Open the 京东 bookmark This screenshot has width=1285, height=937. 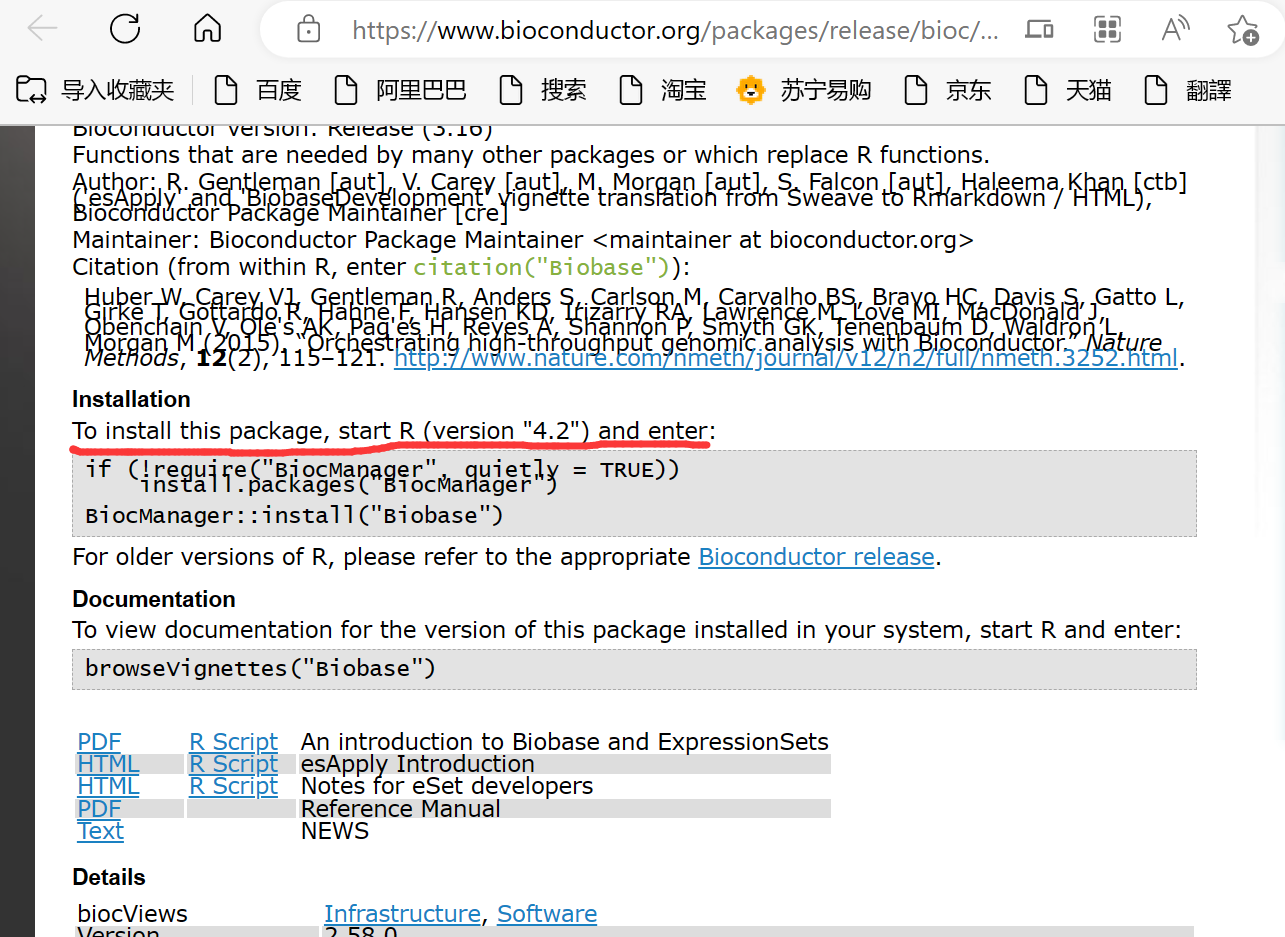[948, 90]
